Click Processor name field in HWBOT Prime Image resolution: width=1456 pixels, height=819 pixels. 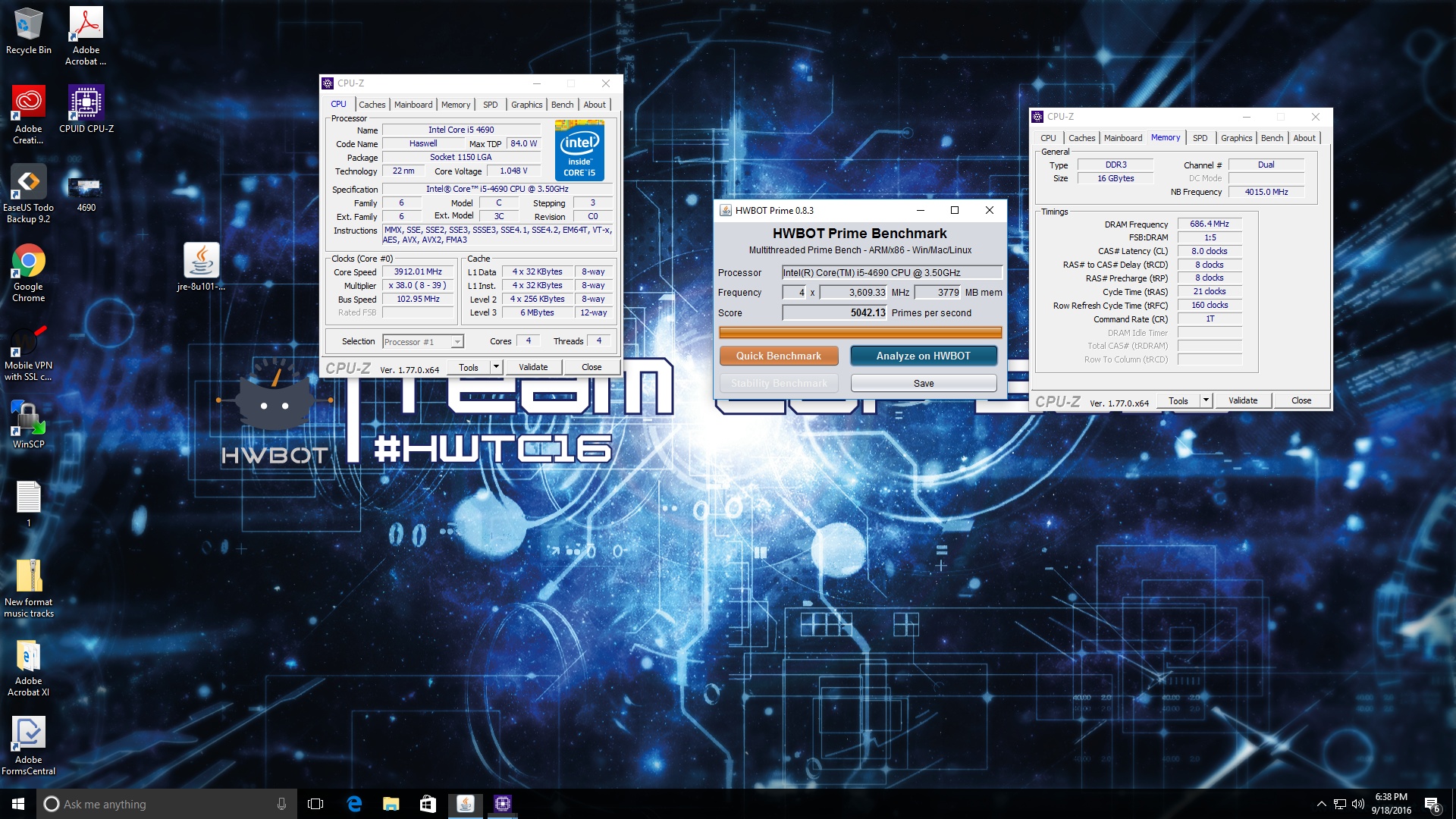pos(893,273)
